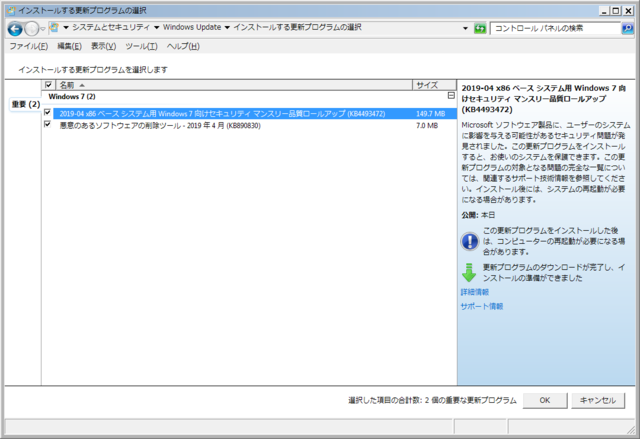The width and height of the screenshot is (640, 439).
Task: Select the 重要 (2) category tab
Action: [25, 104]
